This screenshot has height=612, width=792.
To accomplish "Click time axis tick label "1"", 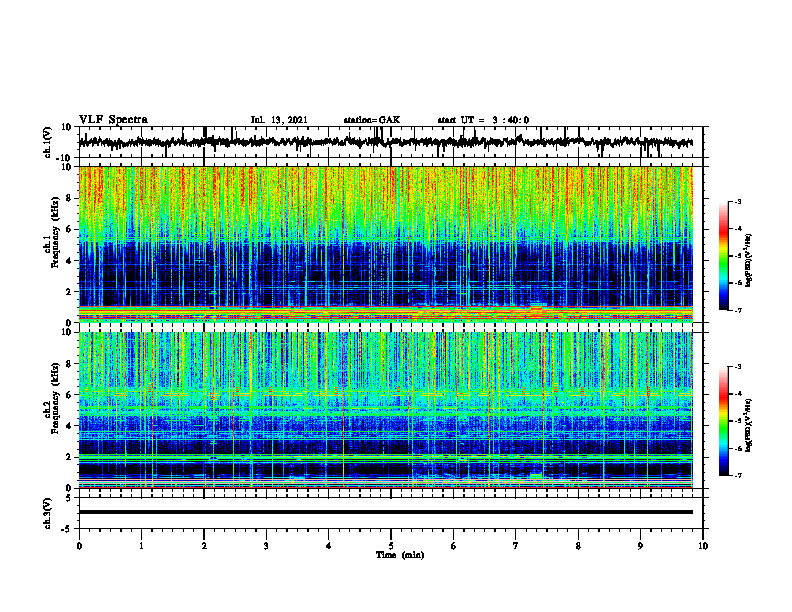I will [141, 546].
